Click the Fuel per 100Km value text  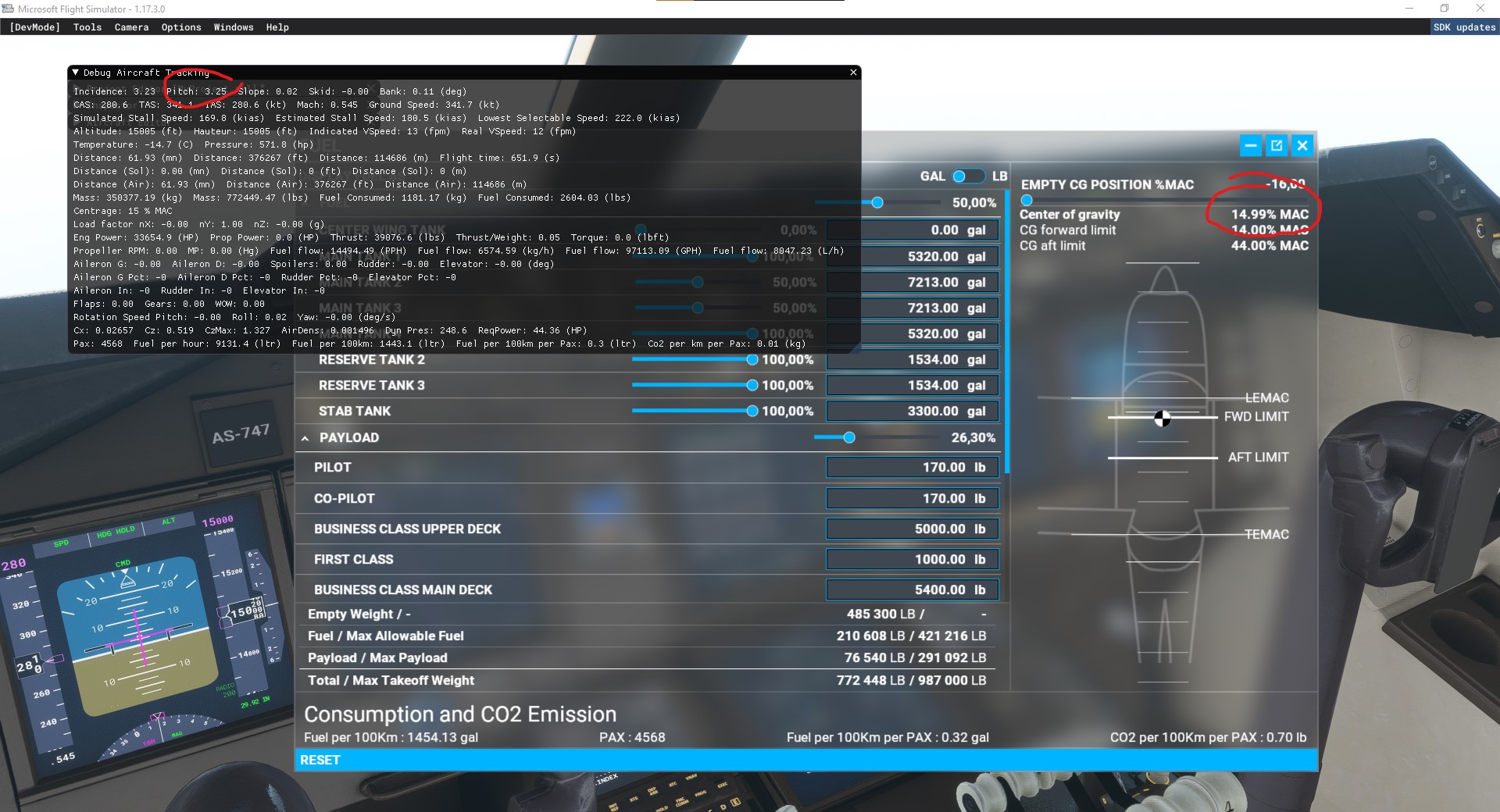[x=391, y=737]
